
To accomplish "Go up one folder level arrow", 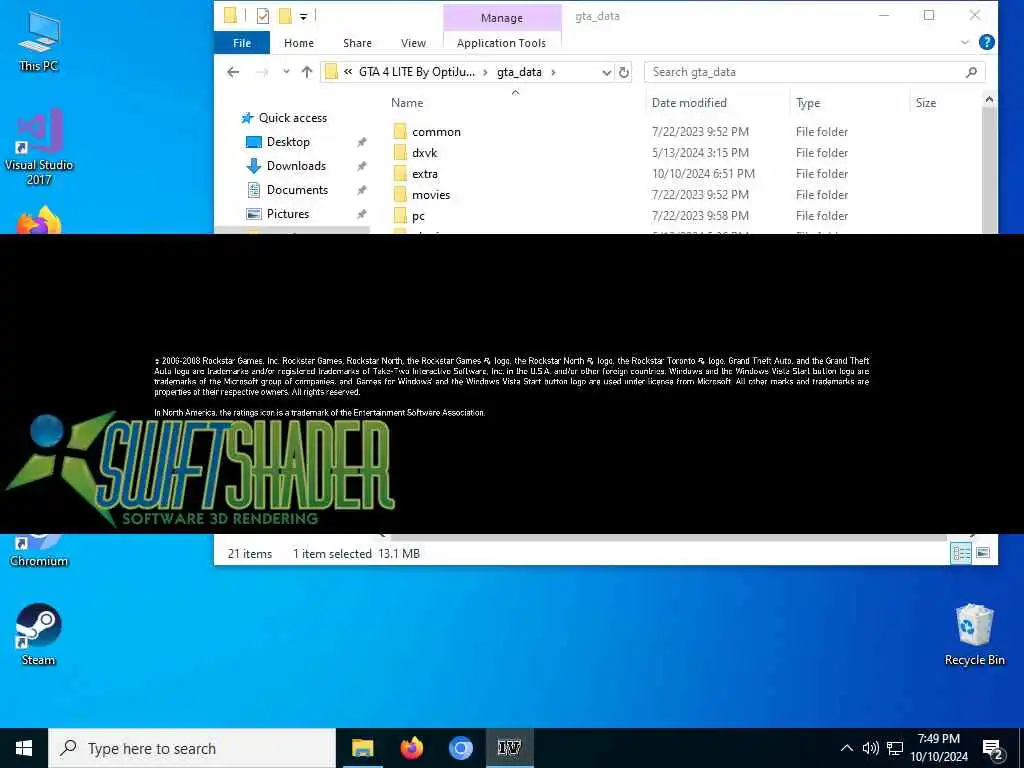I will 307,72.
